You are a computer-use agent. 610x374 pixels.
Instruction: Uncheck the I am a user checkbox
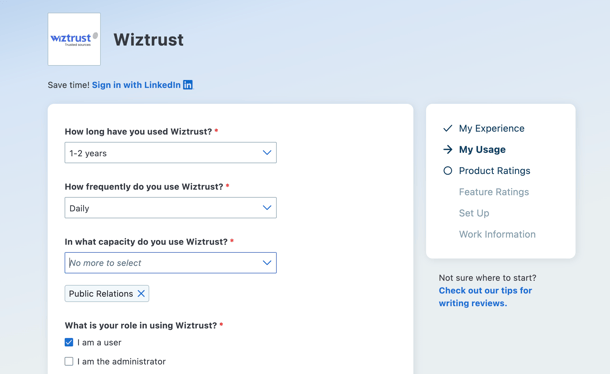(x=69, y=342)
